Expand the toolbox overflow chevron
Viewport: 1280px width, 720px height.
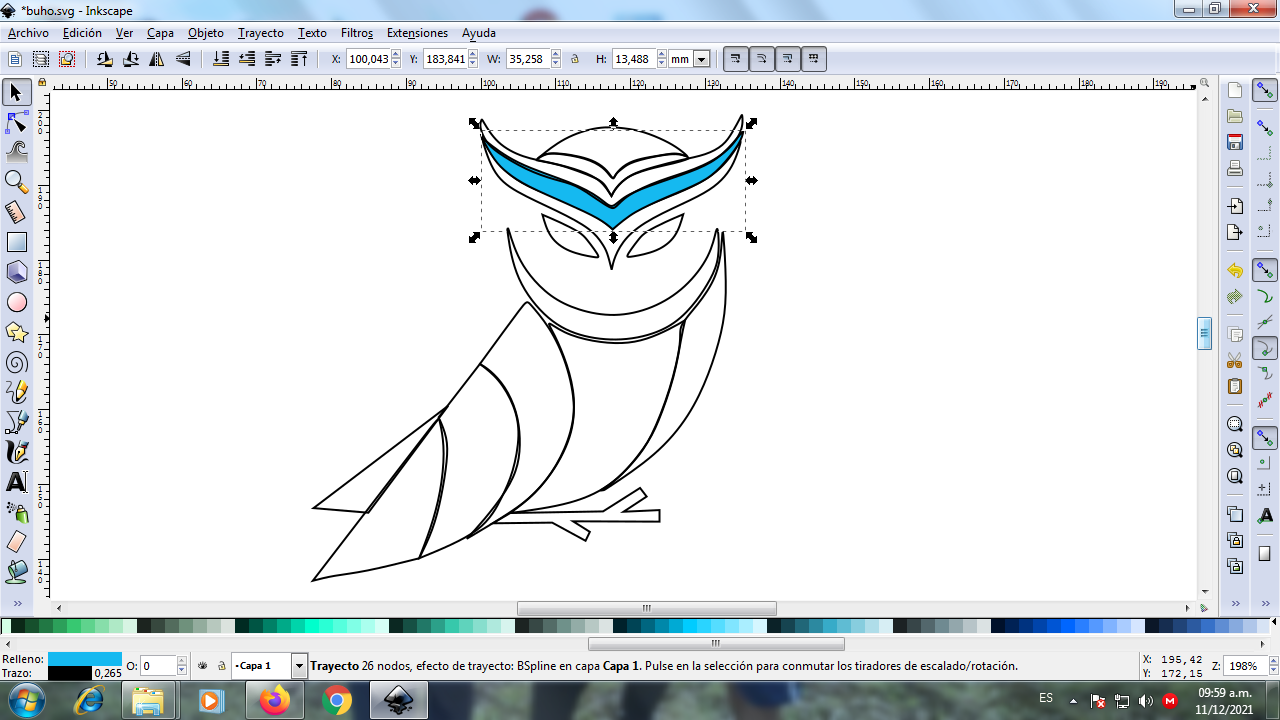click(x=16, y=604)
